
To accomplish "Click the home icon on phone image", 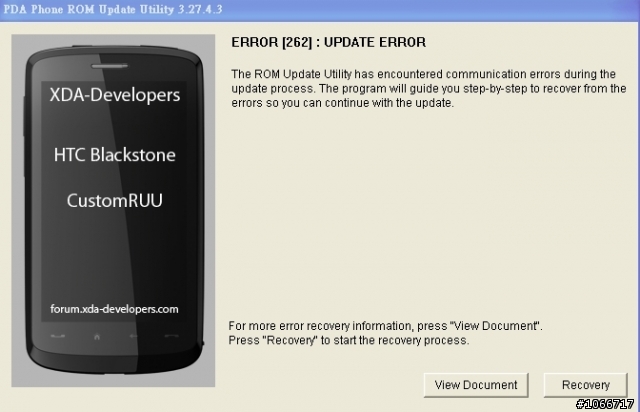I will pyautogui.click(x=97, y=337).
